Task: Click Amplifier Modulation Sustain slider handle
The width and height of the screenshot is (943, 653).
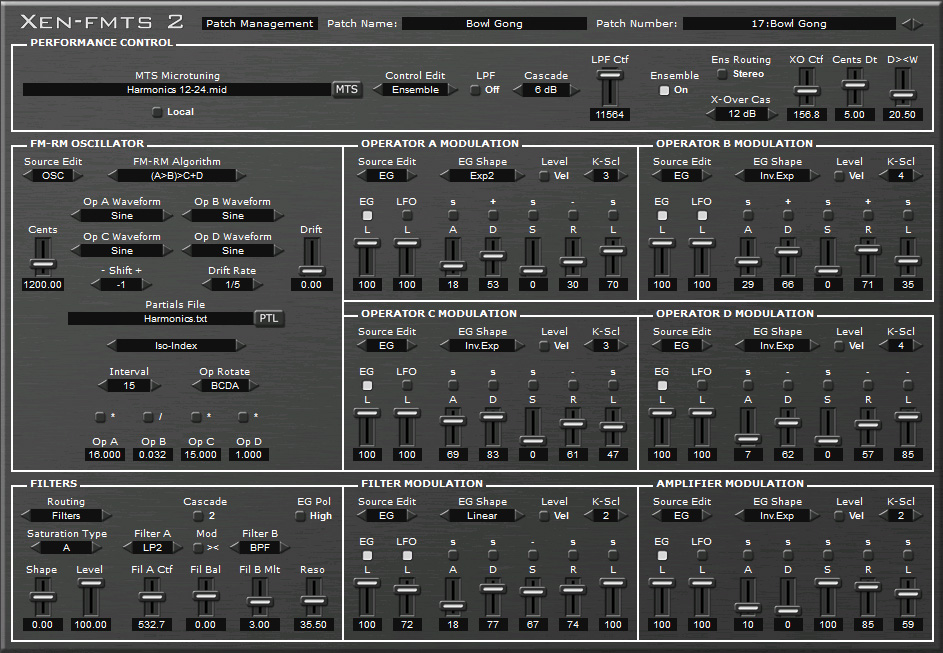Action: [x=828, y=582]
